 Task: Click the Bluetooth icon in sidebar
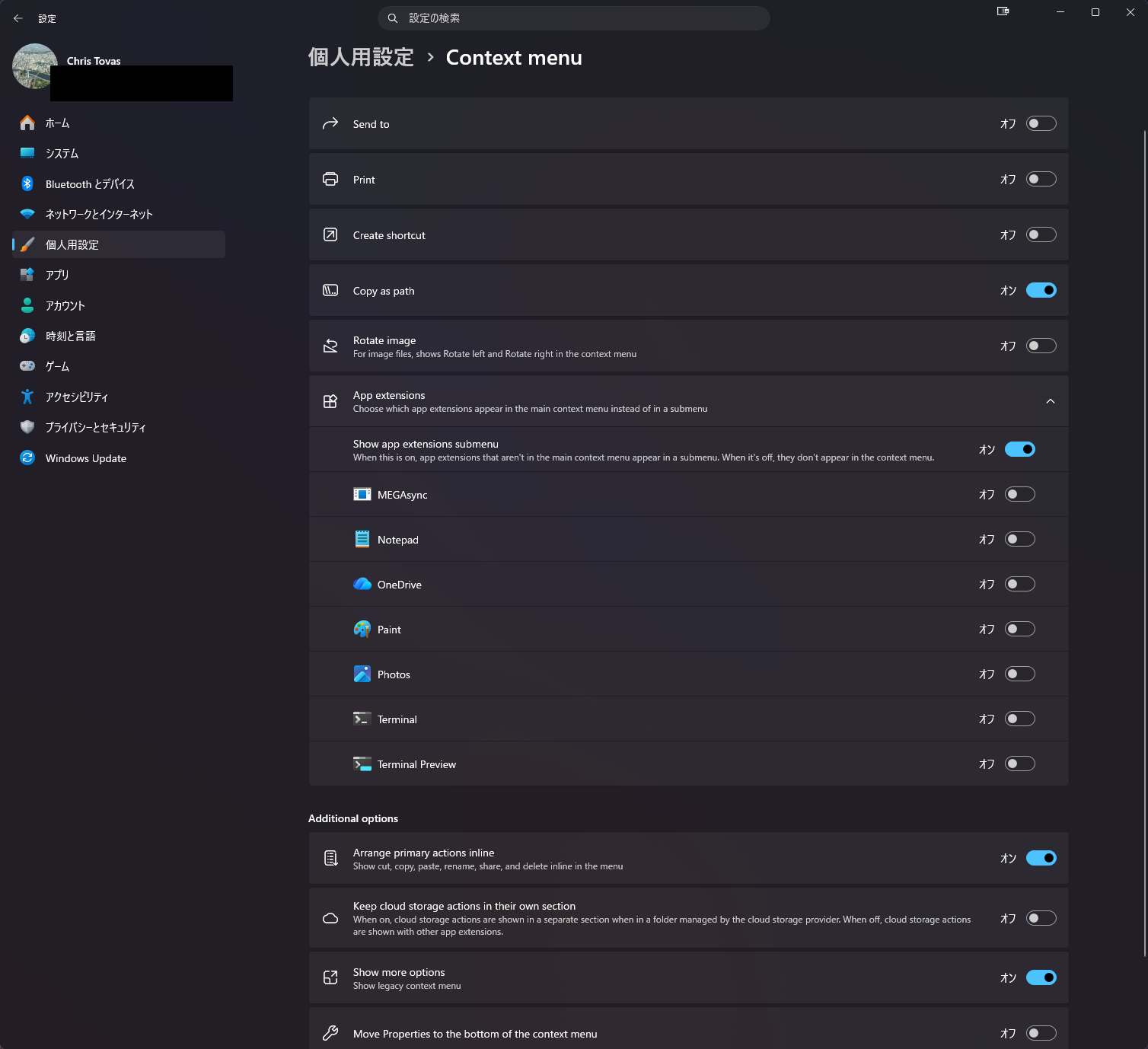[x=27, y=183]
